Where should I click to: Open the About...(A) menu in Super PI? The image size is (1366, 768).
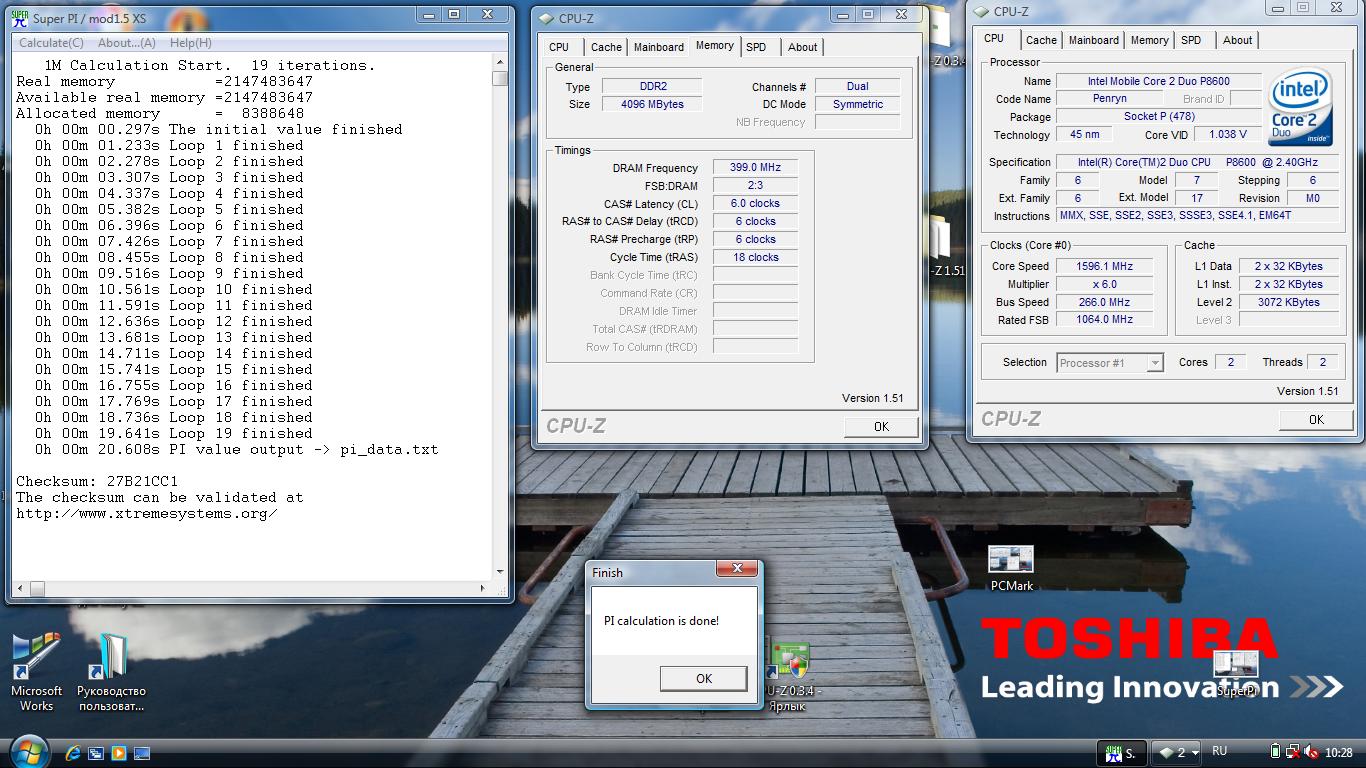click(x=126, y=43)
